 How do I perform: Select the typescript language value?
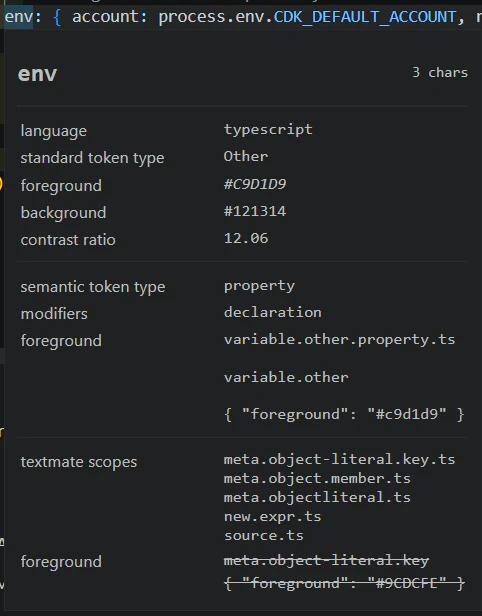click(268, 130)
